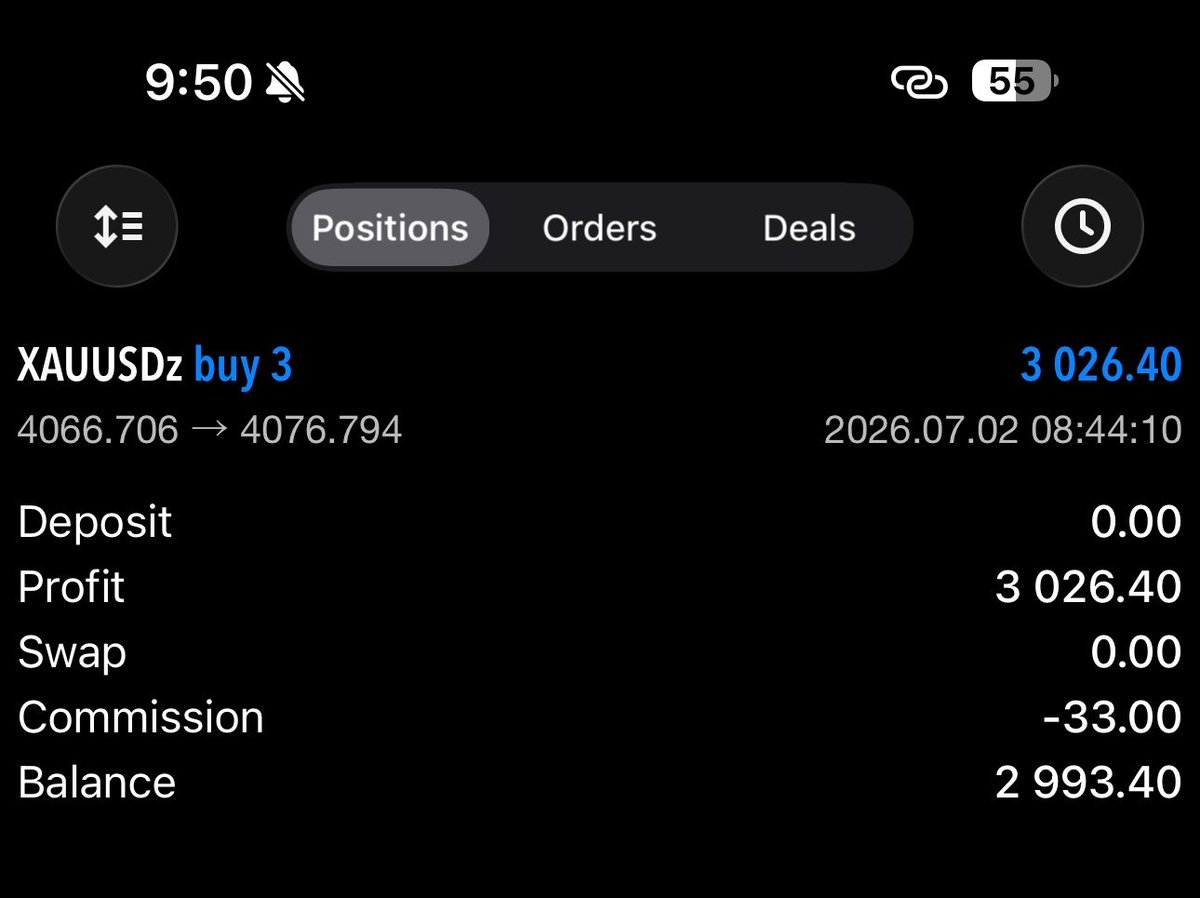Tap the 9:50 status bar clock
Screen dimensions: 1200x898
[x=198, y=81]
